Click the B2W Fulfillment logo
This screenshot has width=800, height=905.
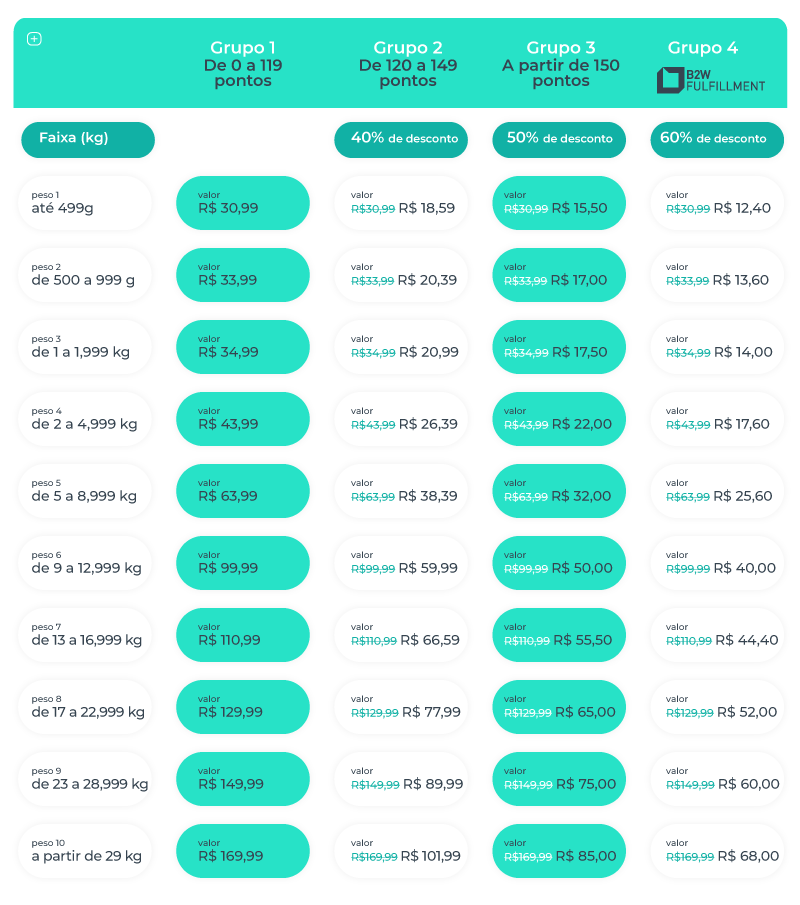pyautogui.click(x=711, y=80)
